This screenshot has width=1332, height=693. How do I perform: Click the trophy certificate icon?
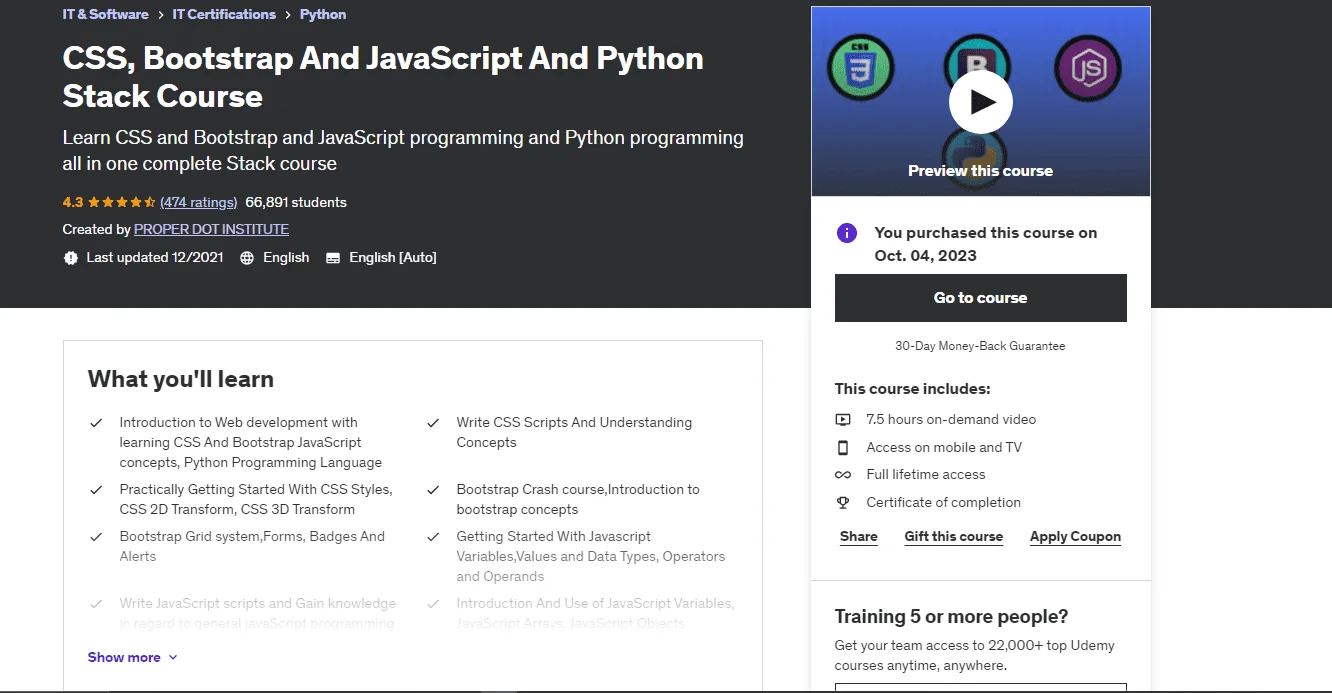843,503
